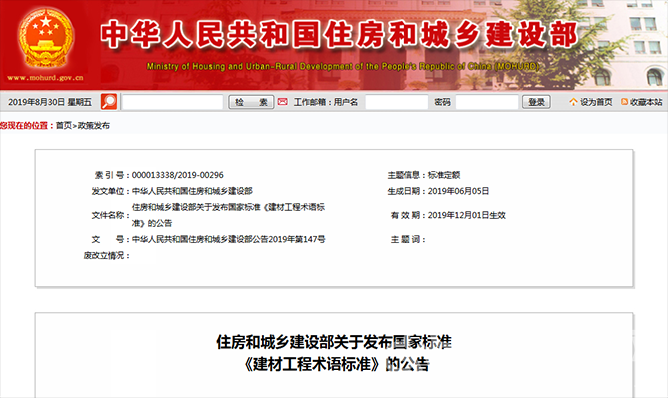Focus the 密码 password input field
The width and height of the screenshot is (668, 398).
click(487, 102)
